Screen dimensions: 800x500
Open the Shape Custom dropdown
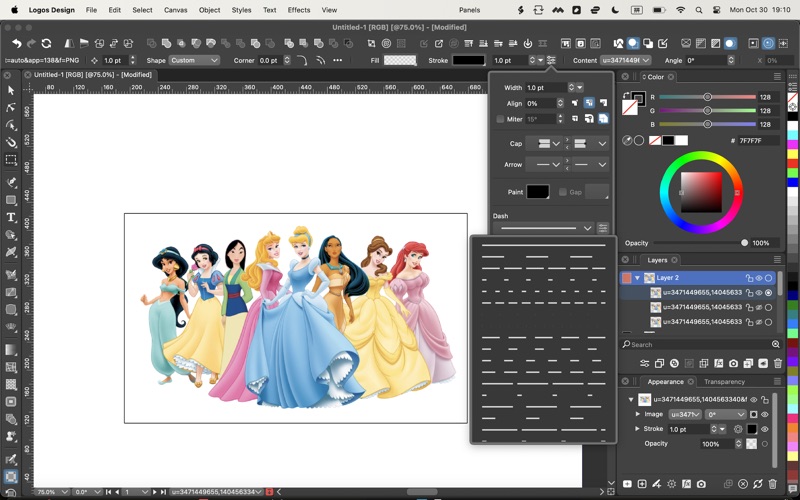point(194,60)
